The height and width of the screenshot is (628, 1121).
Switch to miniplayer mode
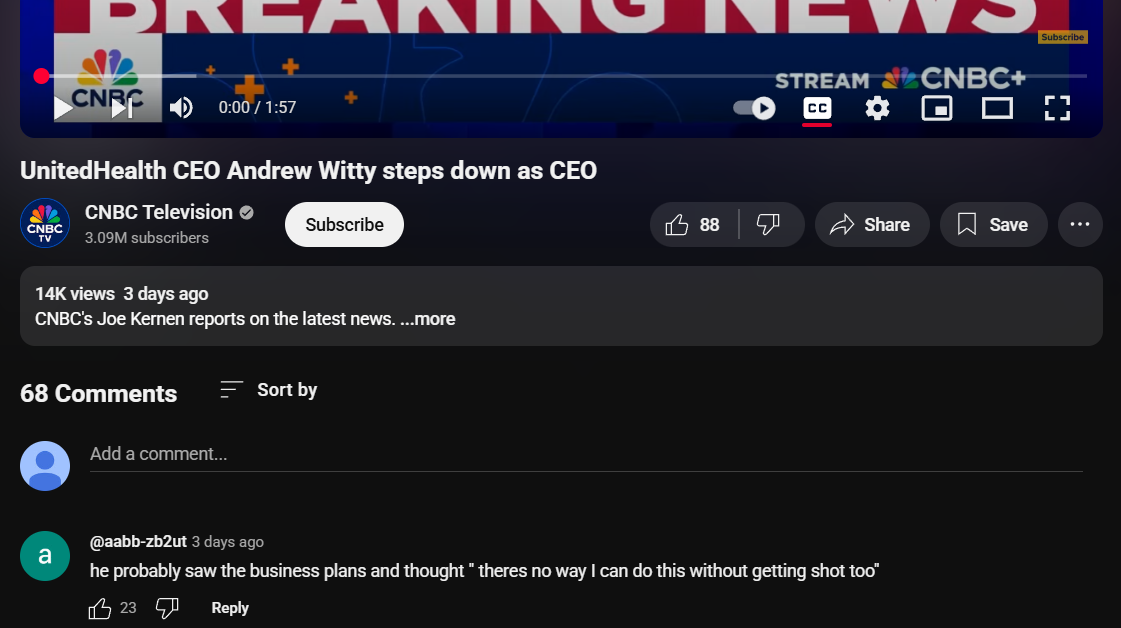(937, 108)
